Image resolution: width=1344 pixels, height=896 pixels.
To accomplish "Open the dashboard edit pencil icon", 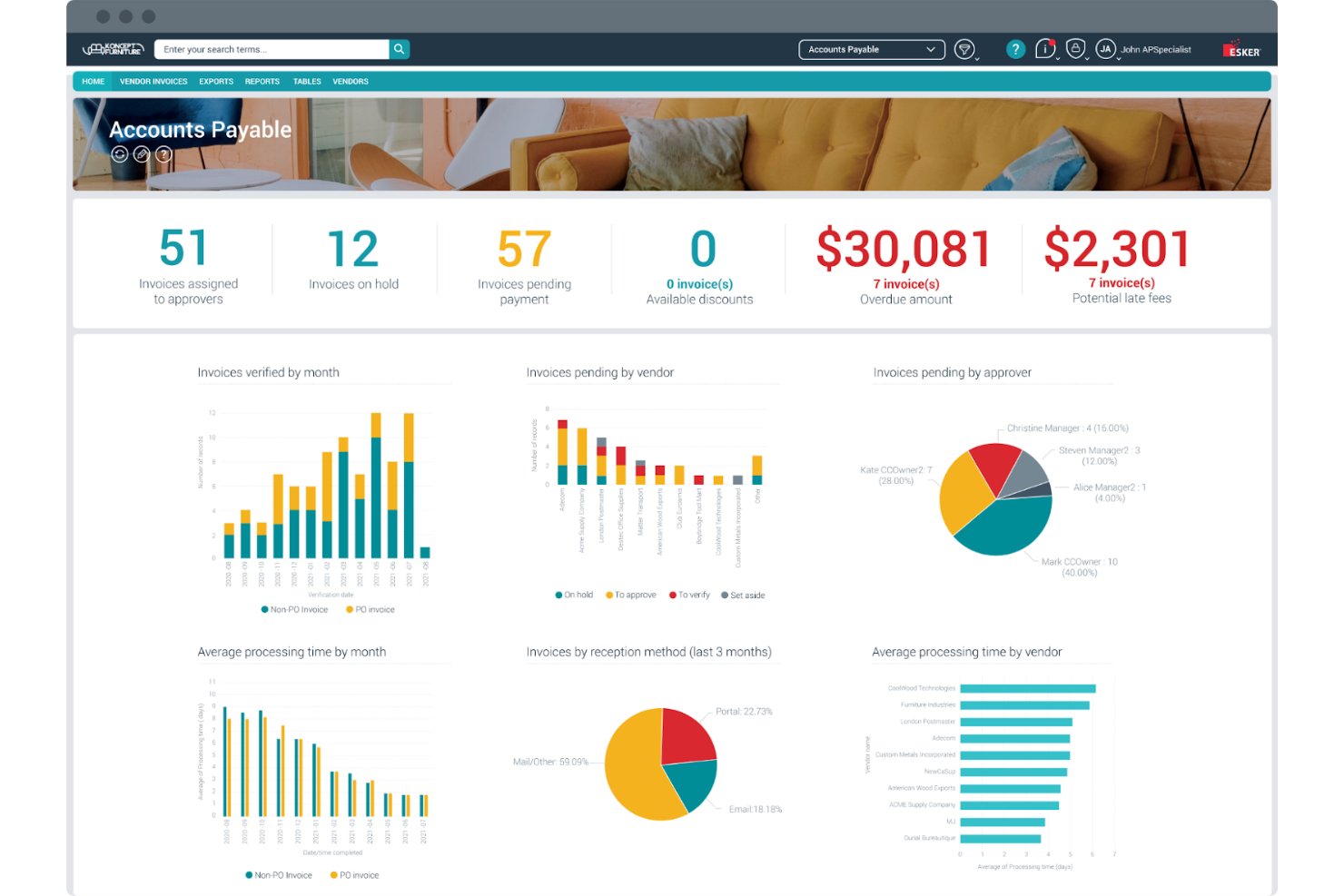I will tap(142, 154).
